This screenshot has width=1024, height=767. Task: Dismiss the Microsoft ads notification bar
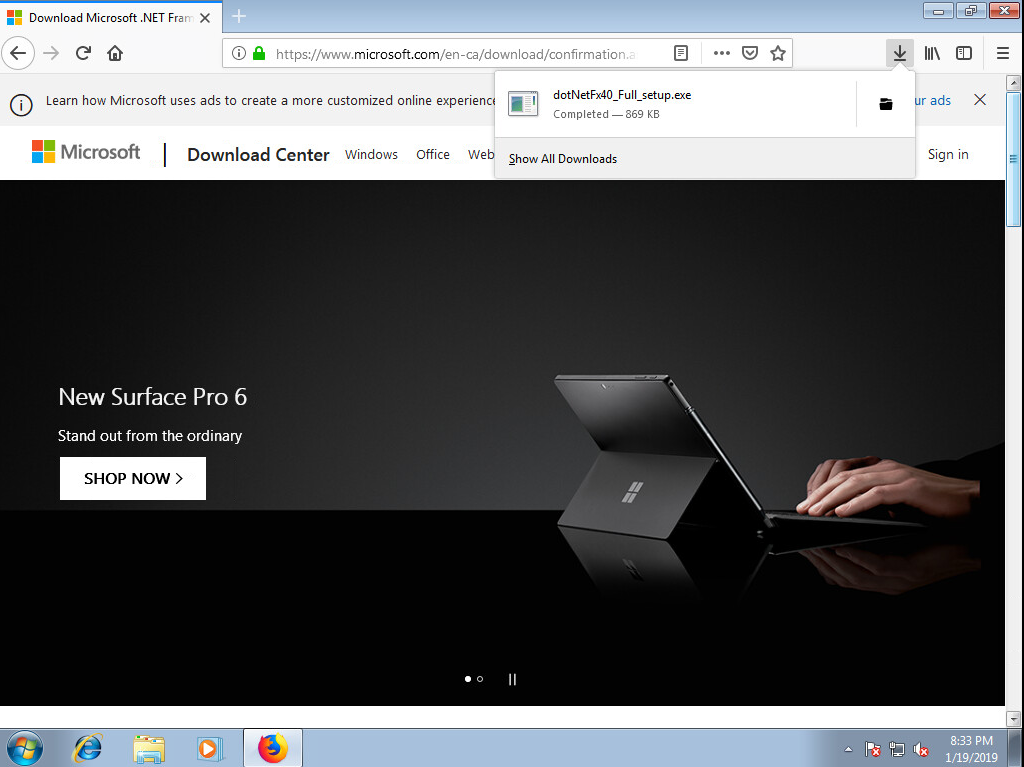[980, 99]
